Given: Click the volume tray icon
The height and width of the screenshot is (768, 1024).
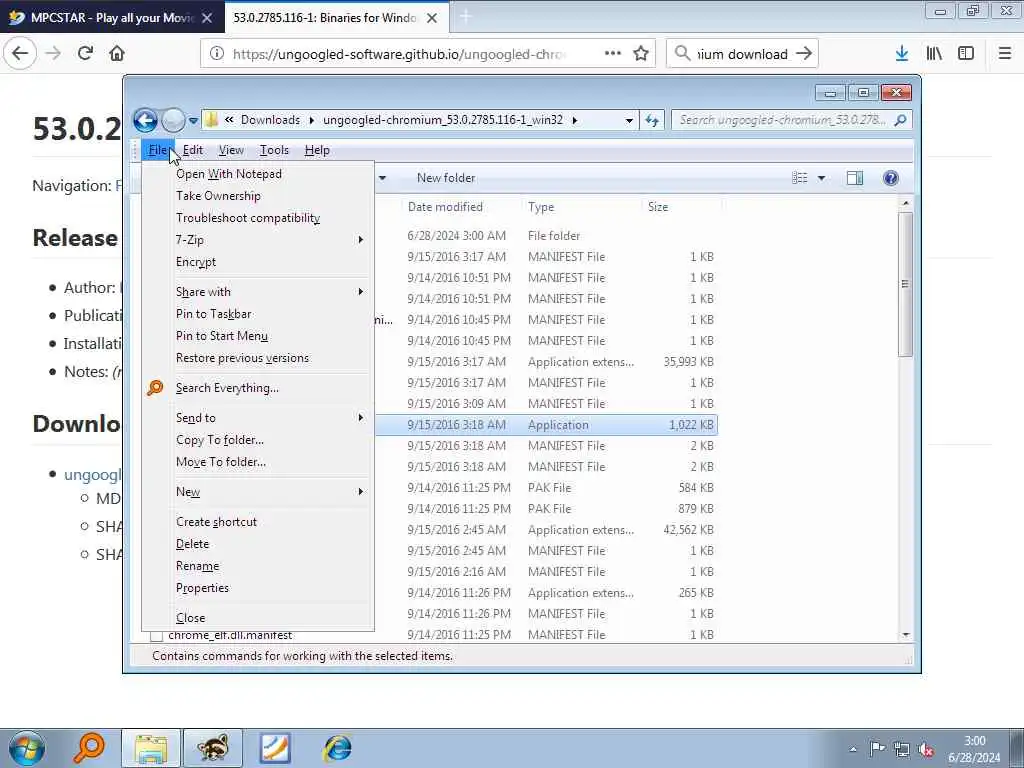Looking at the screenshot, I should pyautogui.click(x=925, y=749).
